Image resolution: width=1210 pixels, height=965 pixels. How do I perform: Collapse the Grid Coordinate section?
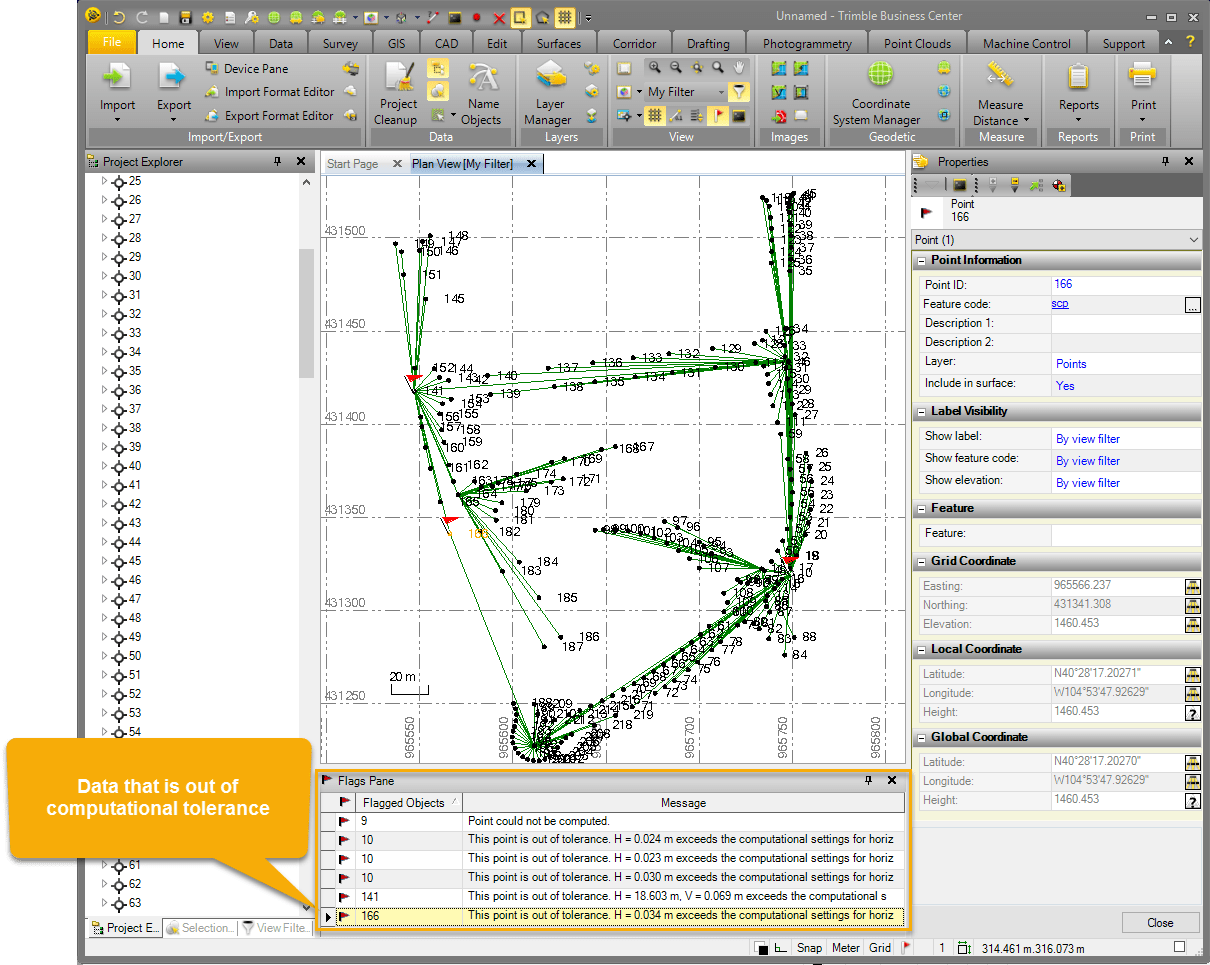(920, 561)
